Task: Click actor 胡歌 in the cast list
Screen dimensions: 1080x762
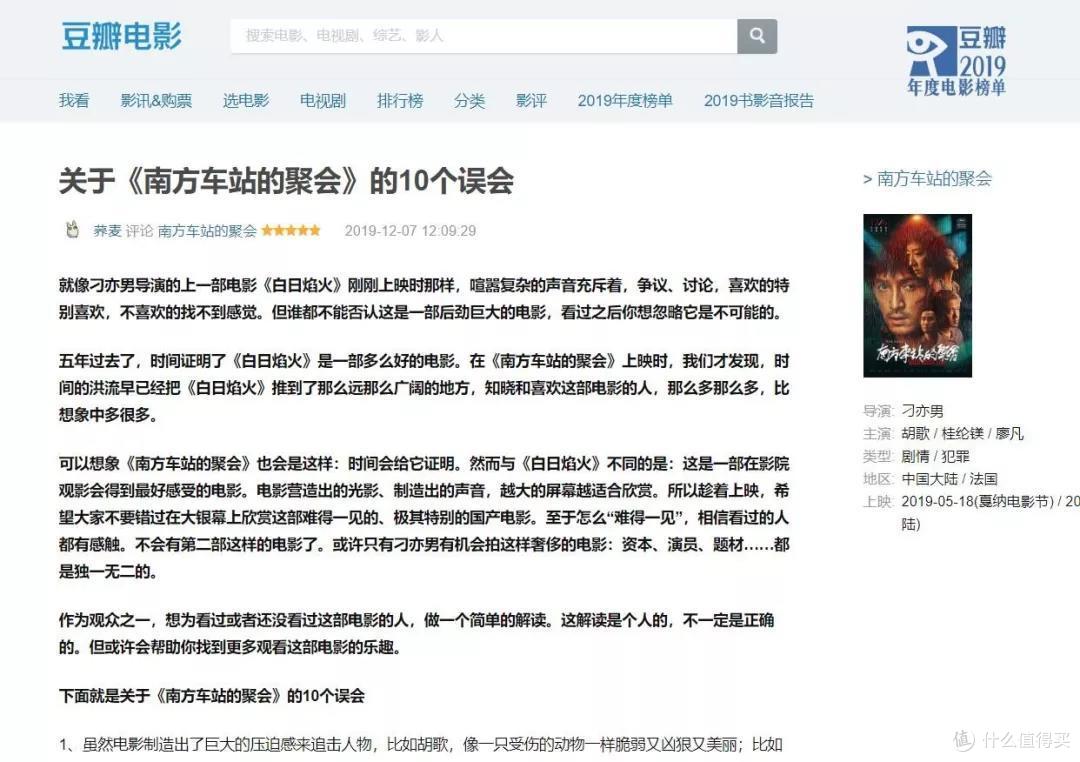Action: point(915,434)
